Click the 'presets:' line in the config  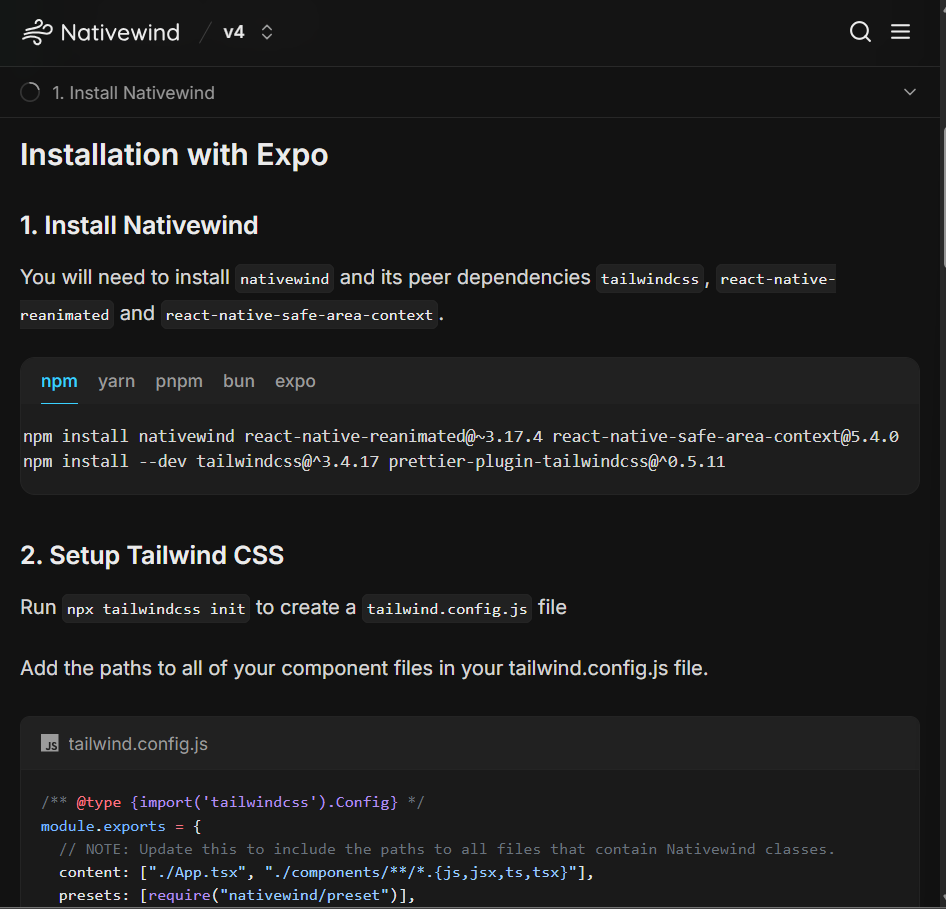click(x=237, y=895)
